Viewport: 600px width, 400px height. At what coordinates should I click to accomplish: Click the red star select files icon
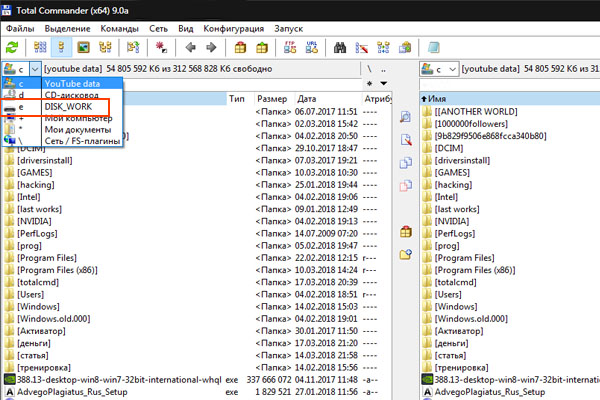coord(161,47)
